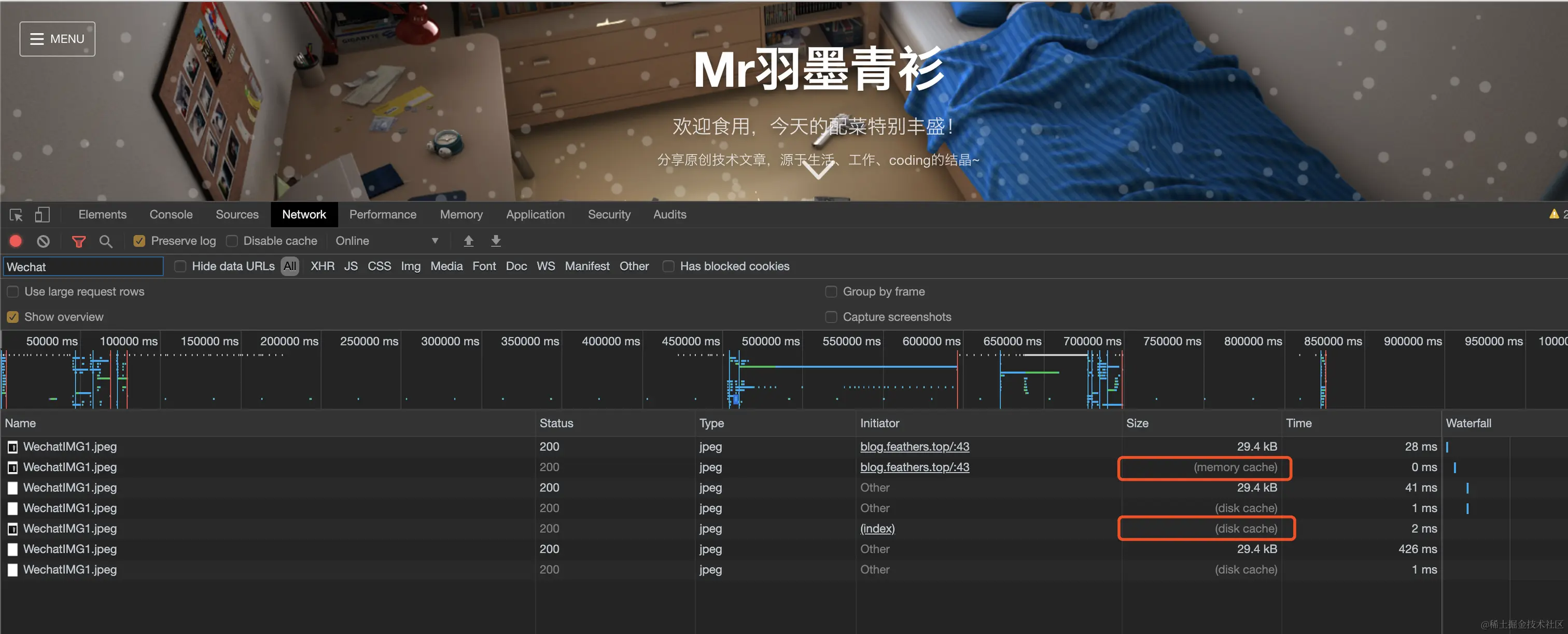Screen dimensions: 1568x634
Task: Click the Wechat filter text field
Action: click(83, 267)
